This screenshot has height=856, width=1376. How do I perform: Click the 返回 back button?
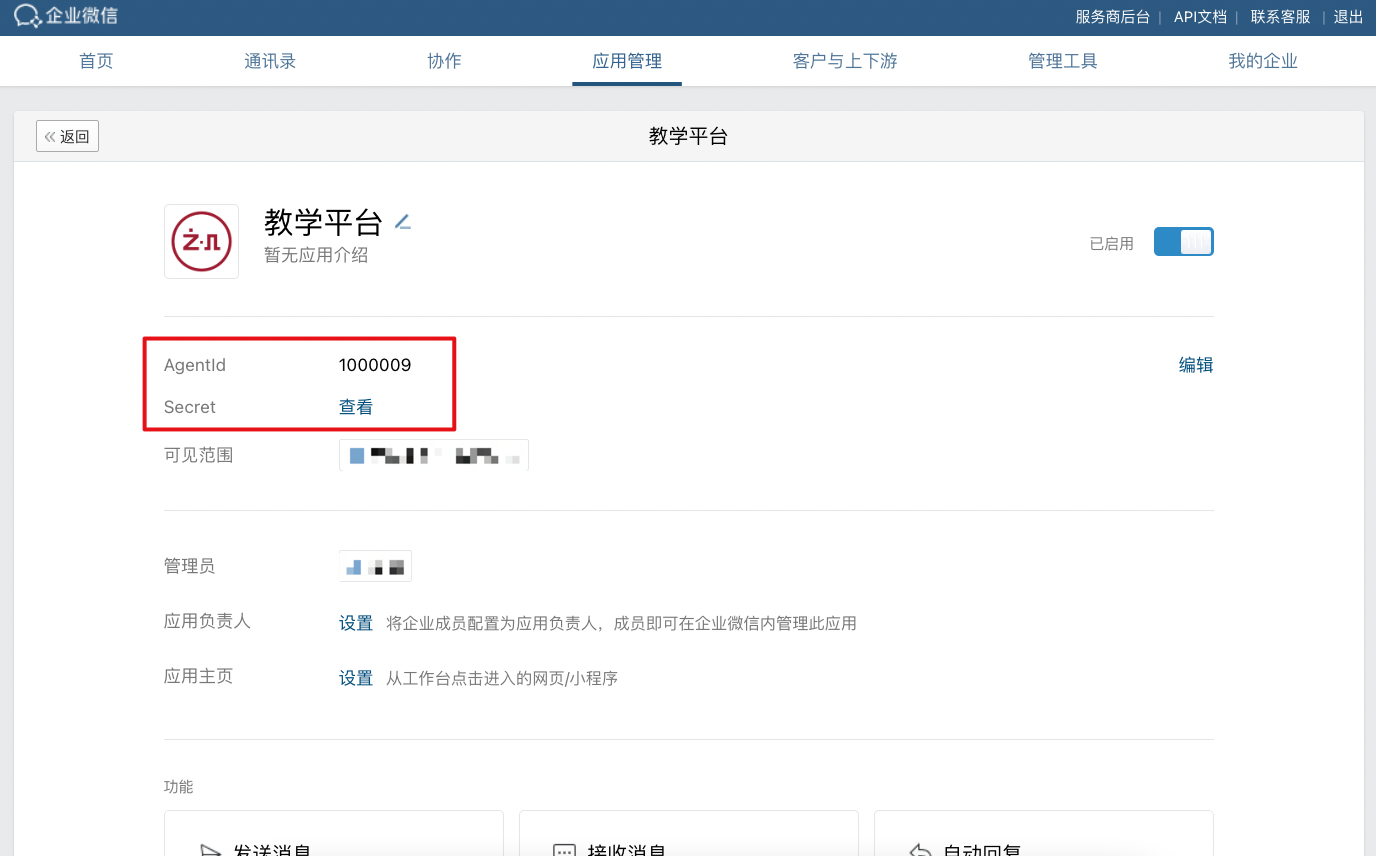[x=67, y=136]
